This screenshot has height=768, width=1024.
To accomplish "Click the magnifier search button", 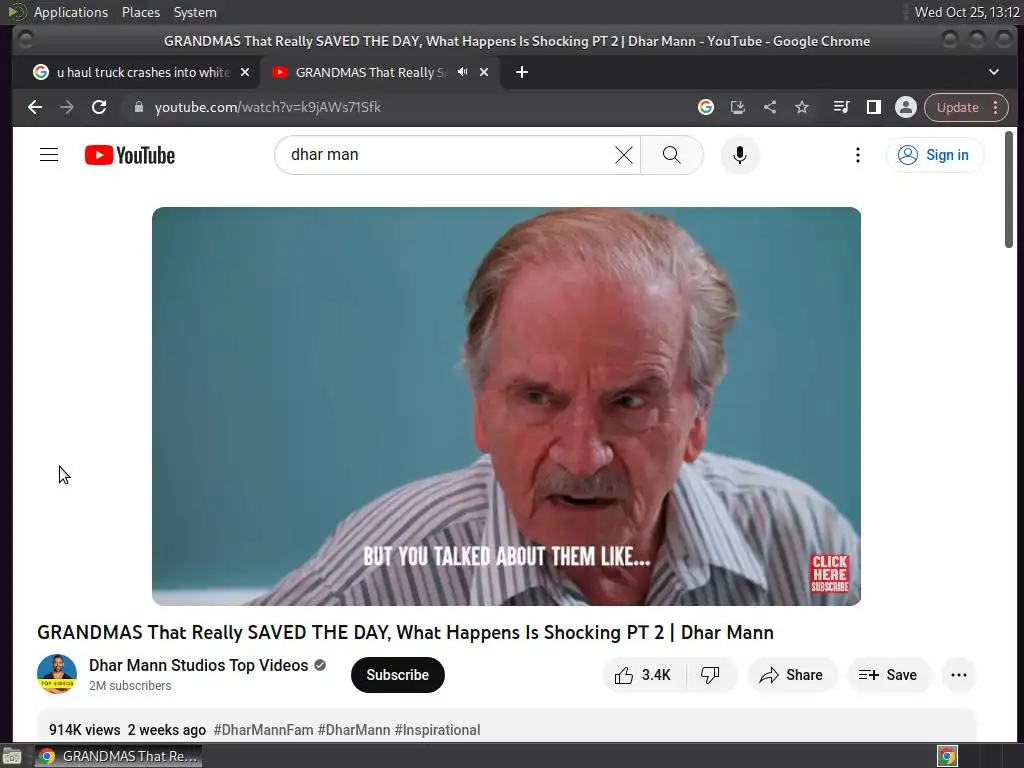I will [x=671, y=155].
